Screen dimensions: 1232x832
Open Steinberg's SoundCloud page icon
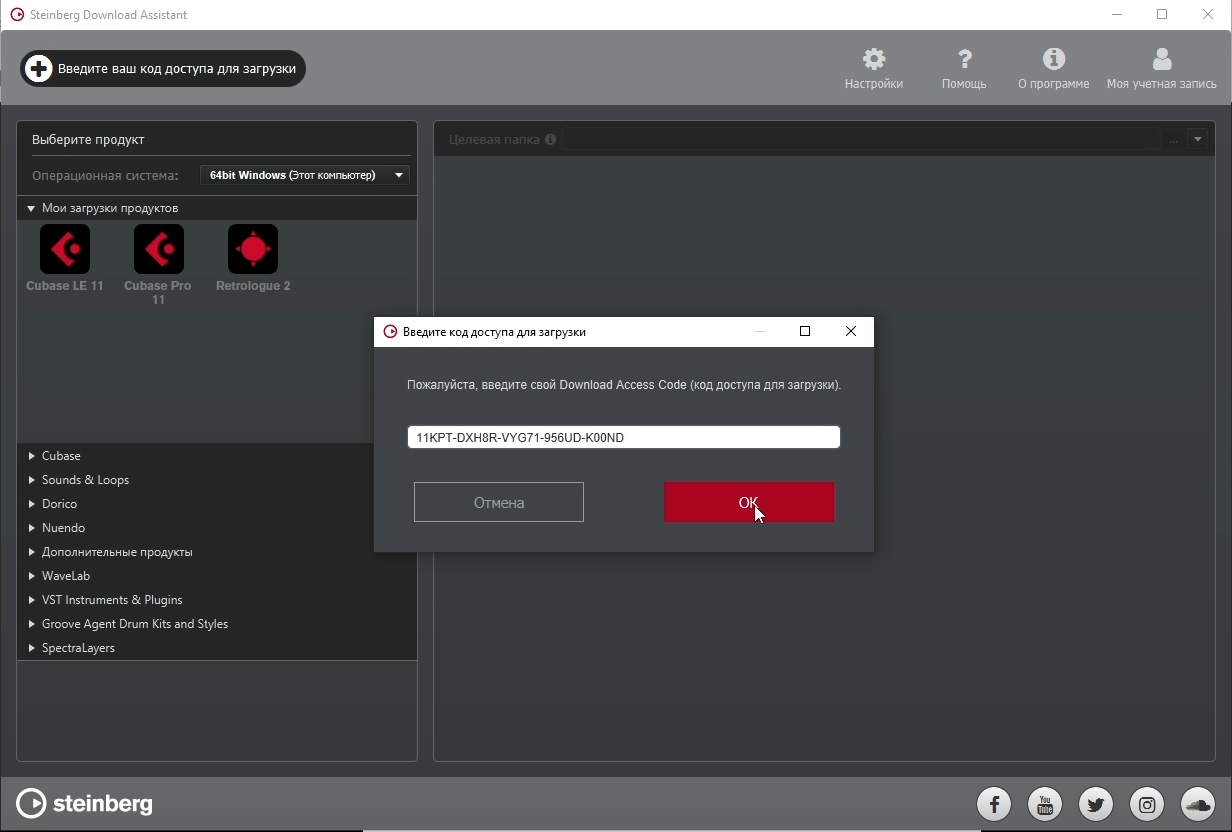pos(1198,804)
